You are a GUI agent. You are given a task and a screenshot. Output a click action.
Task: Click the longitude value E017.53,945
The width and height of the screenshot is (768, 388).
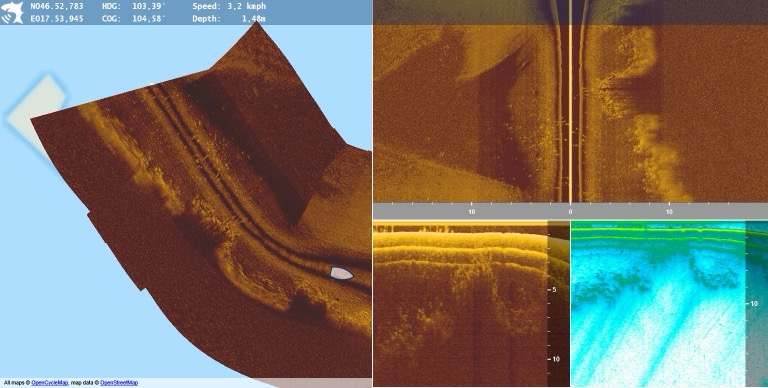pos(57,19)
